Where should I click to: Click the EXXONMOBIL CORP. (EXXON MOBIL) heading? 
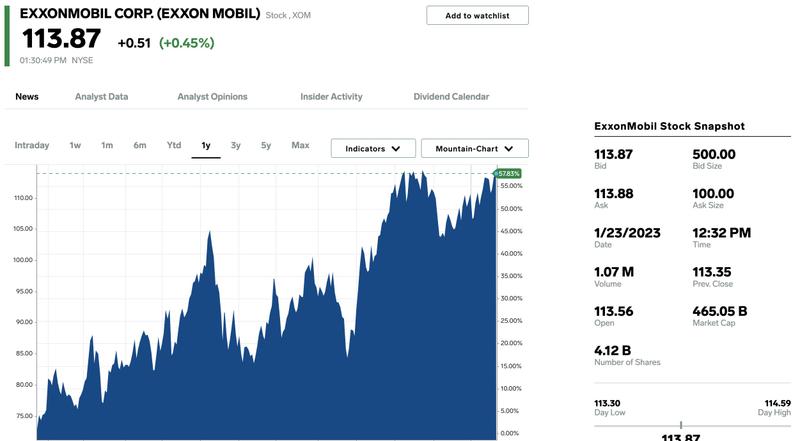click(x=140, y=14)
